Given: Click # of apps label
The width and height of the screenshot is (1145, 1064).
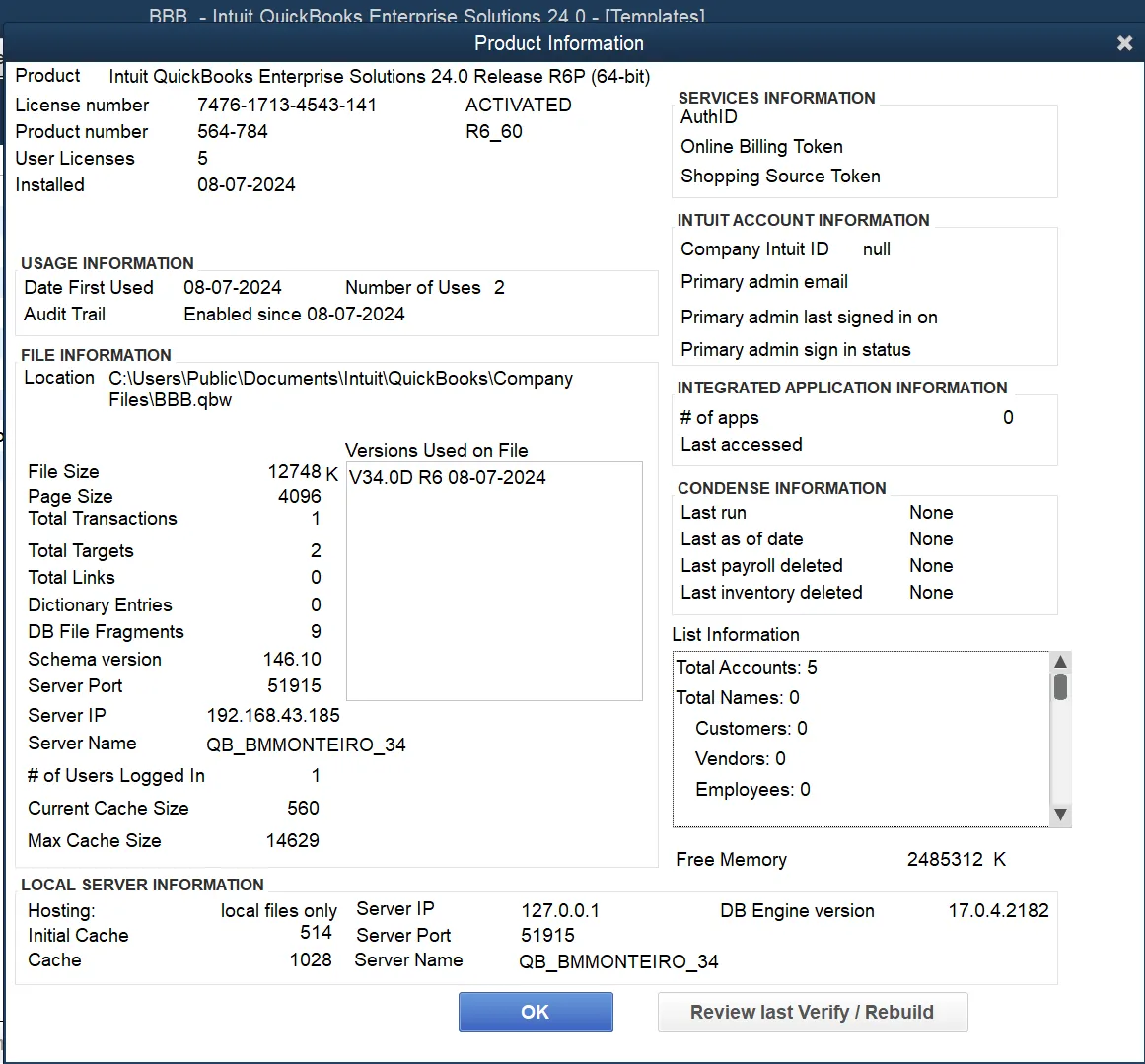Looking at the screenshot, I should [x=720, y=418].
